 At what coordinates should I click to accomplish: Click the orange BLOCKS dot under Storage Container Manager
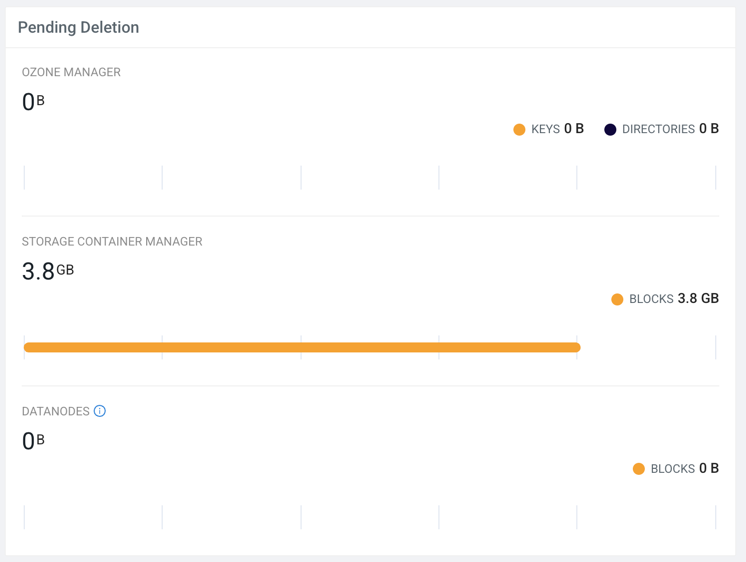point(617,299)
